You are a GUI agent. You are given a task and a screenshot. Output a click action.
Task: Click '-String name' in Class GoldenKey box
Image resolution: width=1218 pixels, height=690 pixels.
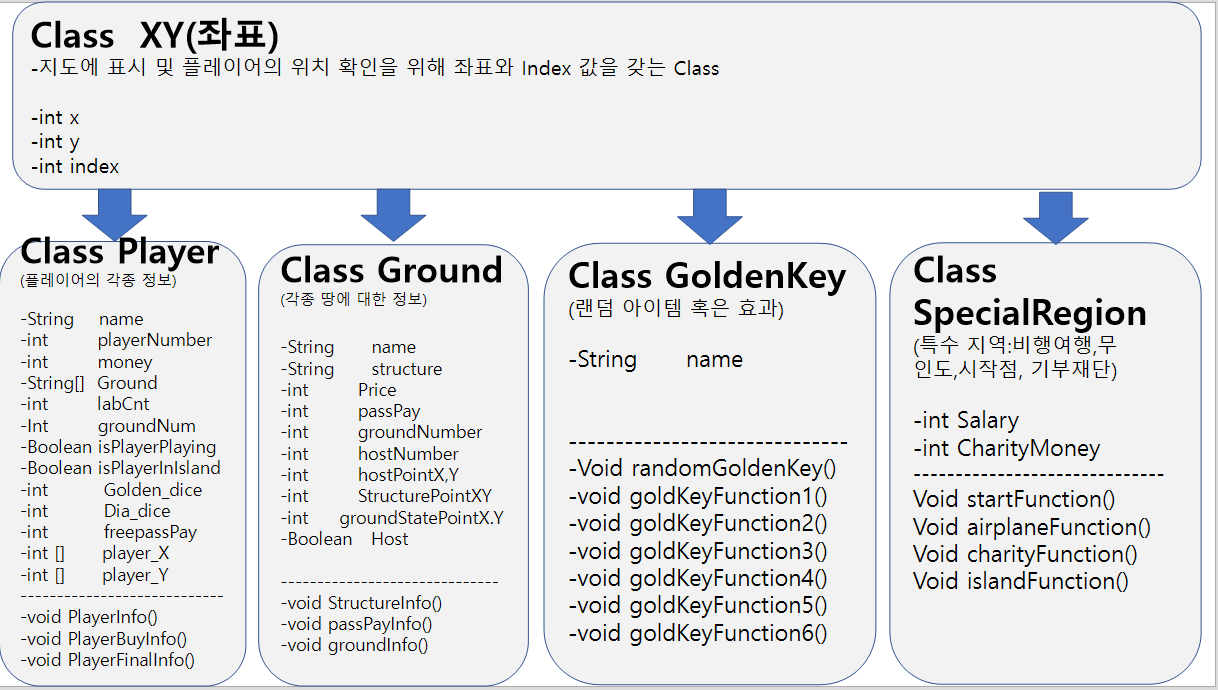click(656, 359)
